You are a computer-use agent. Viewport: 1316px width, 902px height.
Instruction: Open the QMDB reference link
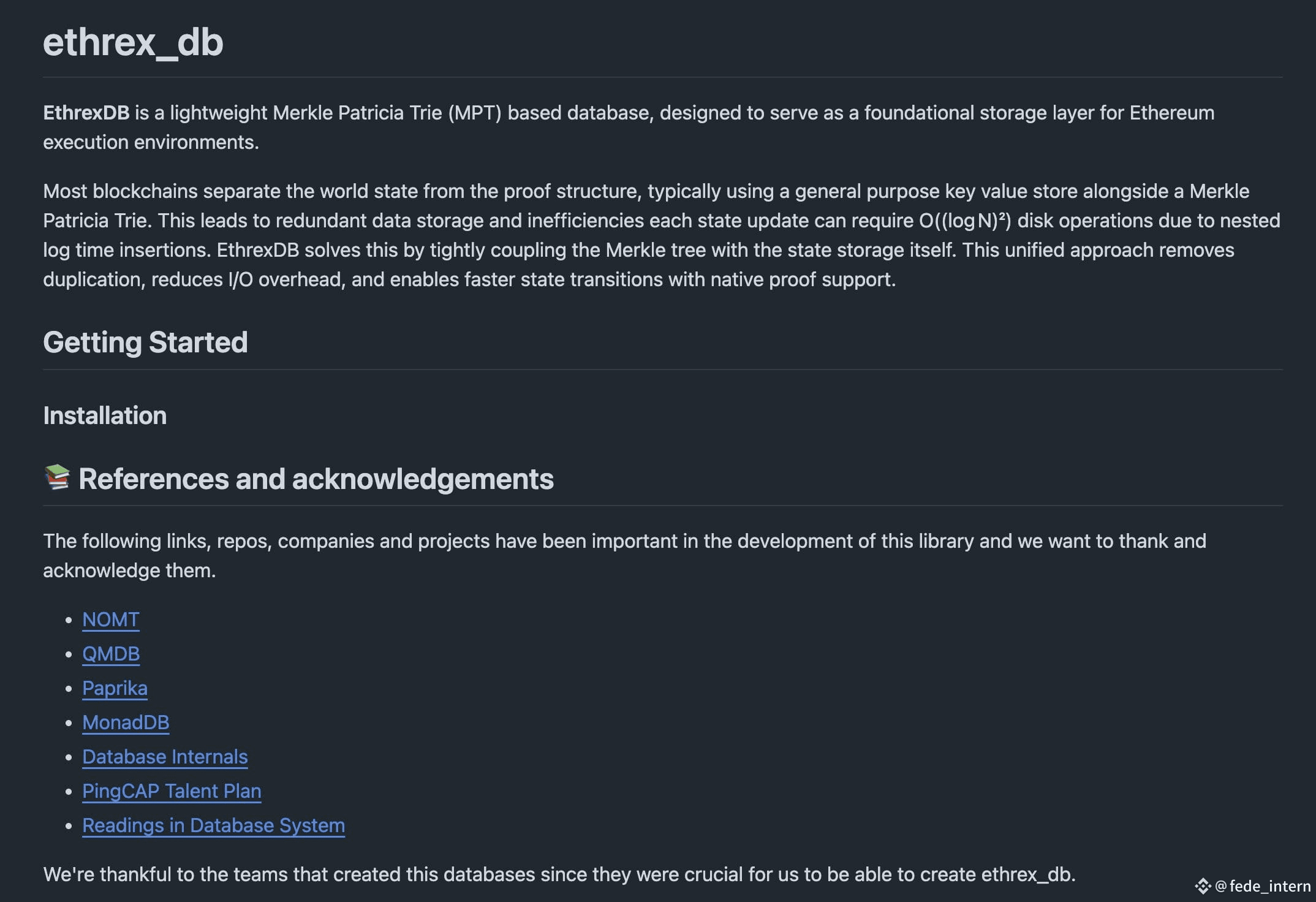(x=111, y=654)
